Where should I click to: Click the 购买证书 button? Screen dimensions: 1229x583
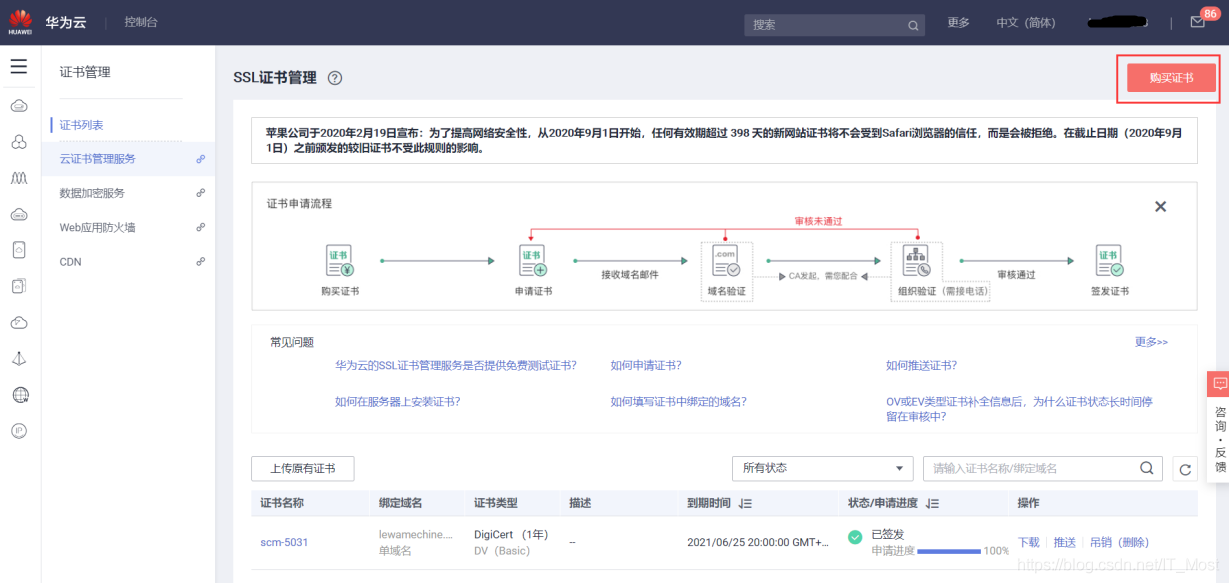pyautogui.click(x=1171, y=78)
